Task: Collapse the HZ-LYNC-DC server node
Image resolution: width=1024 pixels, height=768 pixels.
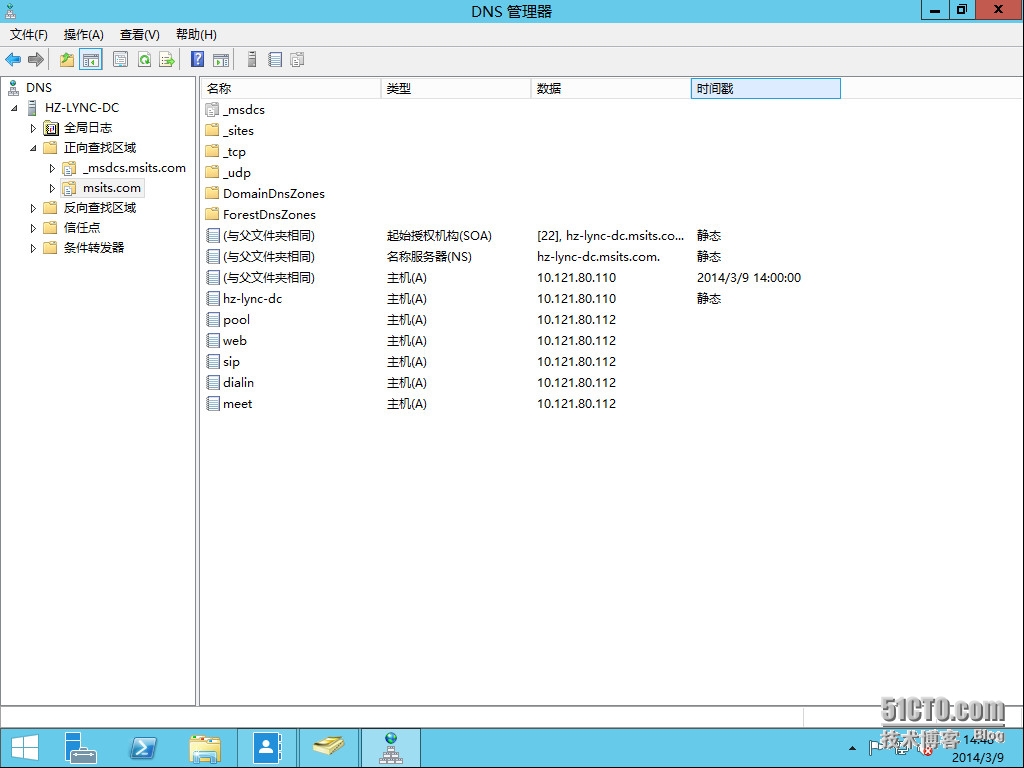Action: coord(14,108)
